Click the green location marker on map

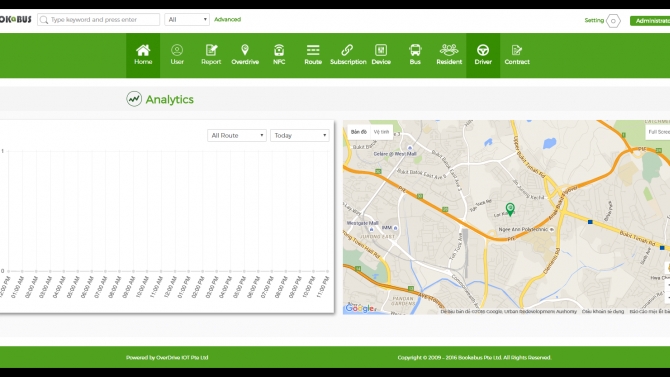point(510,209)
